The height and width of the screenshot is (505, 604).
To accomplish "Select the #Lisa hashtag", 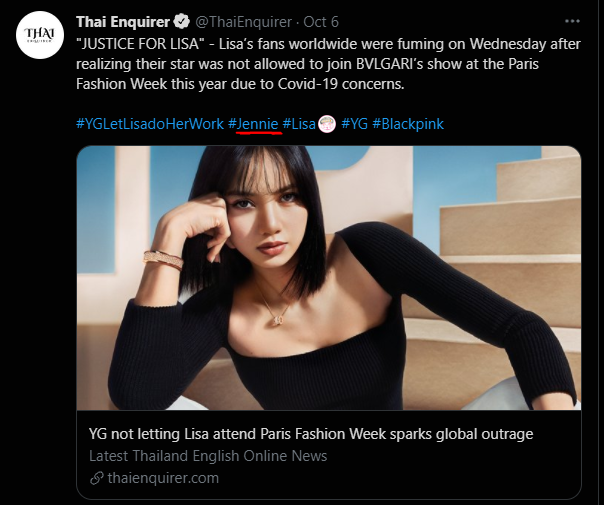I will 298,124.
